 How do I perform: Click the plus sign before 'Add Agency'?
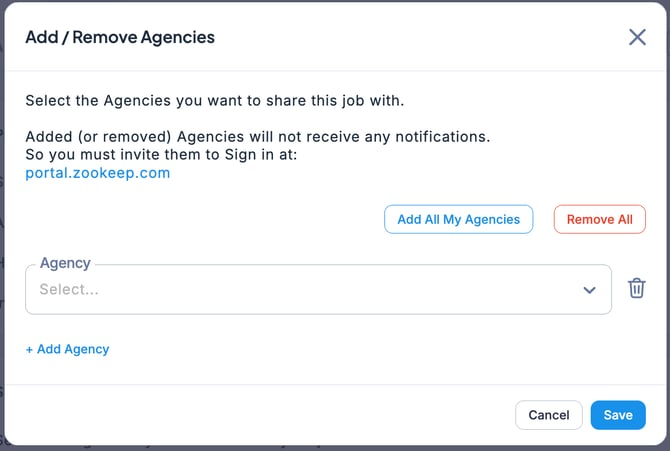[29, 349]
